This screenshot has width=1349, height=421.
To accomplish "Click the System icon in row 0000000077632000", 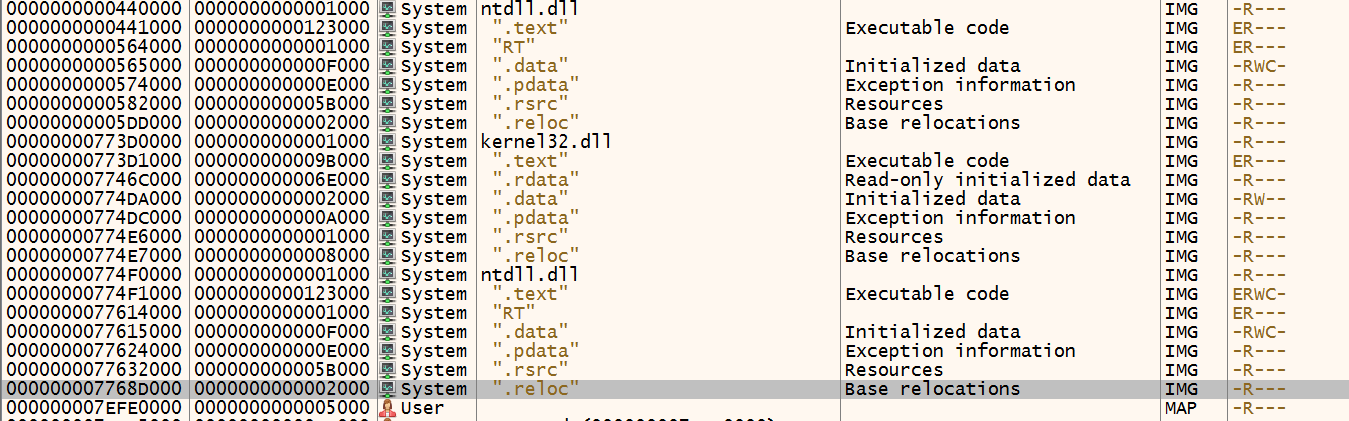I will (x=388, y=370).
